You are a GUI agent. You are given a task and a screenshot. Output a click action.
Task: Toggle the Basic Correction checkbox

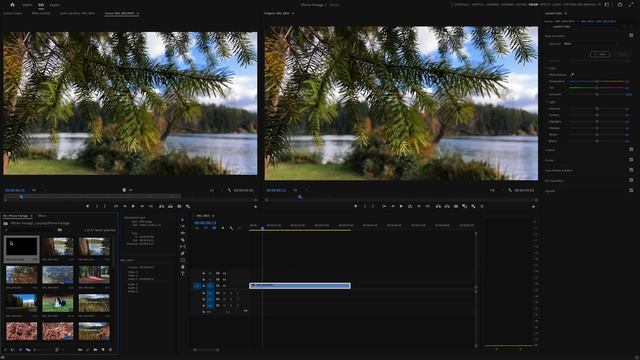tap(631, 36)
